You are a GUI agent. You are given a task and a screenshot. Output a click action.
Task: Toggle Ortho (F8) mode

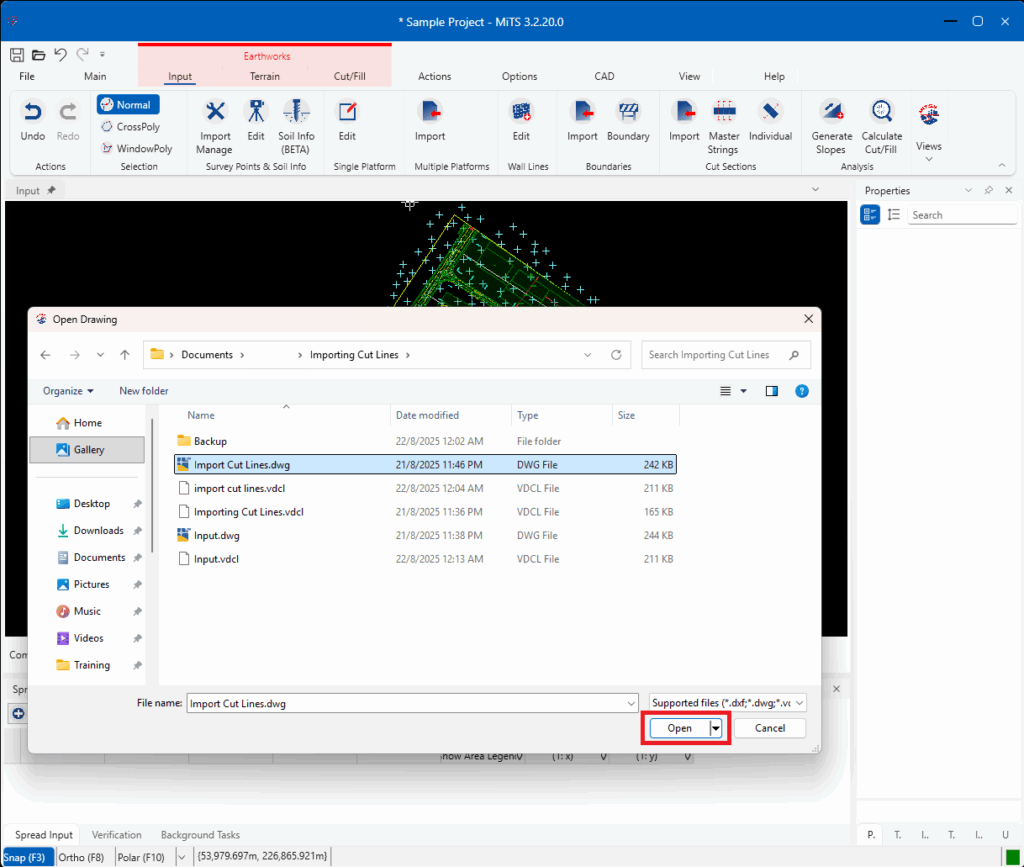[x=81, y=857]
